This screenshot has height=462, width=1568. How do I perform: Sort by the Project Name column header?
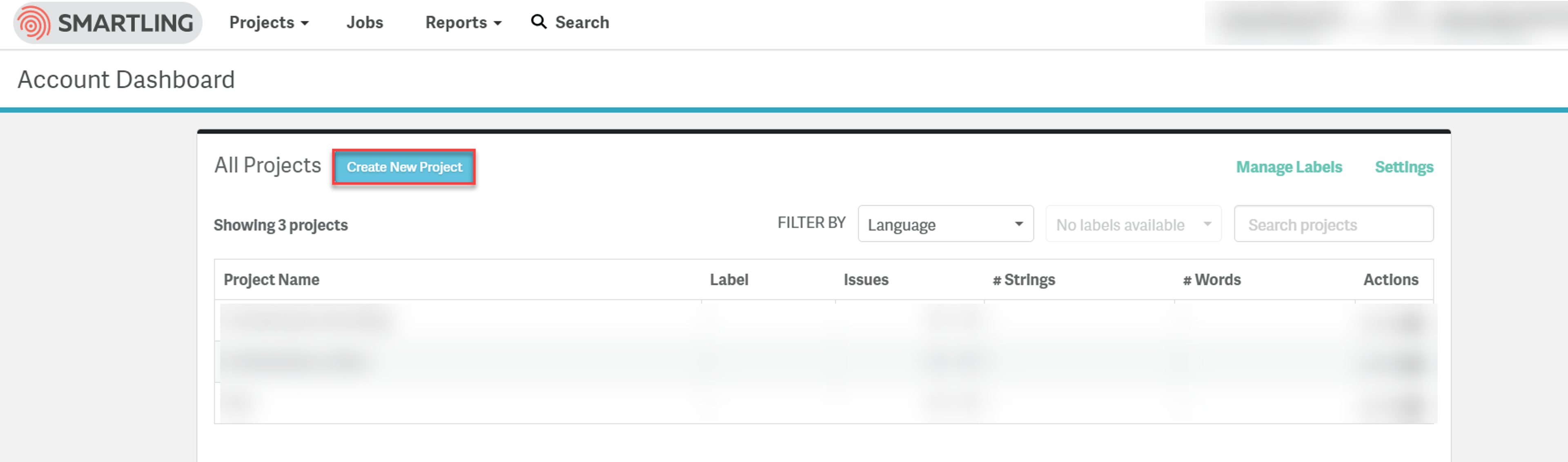click(x=272, y=280)
